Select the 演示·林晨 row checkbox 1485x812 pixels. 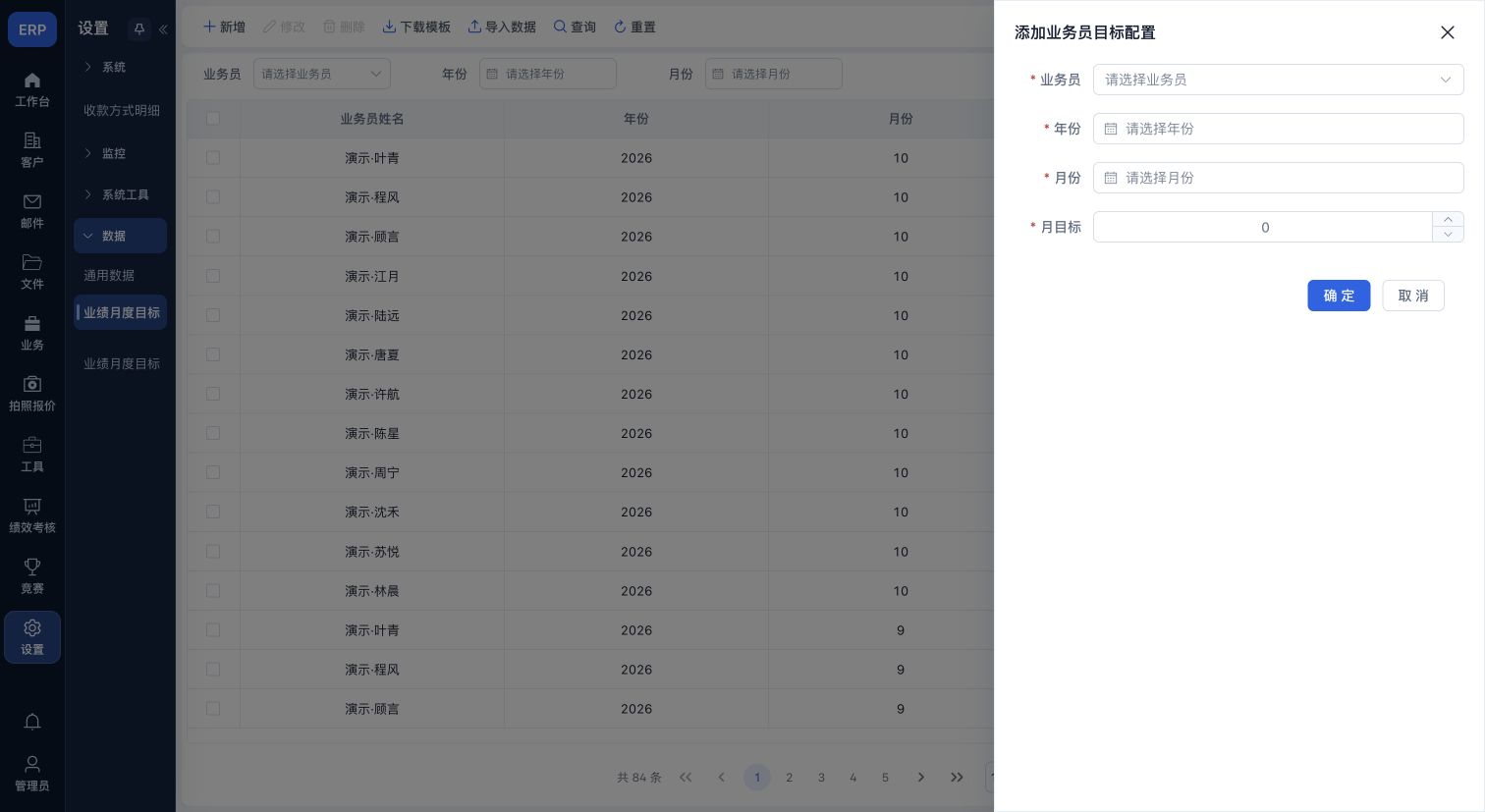coord(213,591)
